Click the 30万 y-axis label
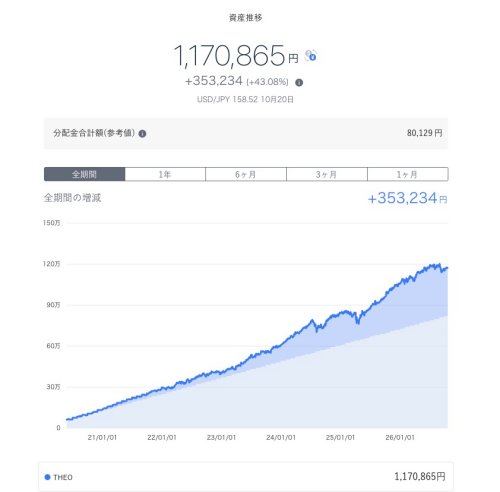The height and width of the screenshot is (492, 500). pyautogui.click(x=53, y=387)
